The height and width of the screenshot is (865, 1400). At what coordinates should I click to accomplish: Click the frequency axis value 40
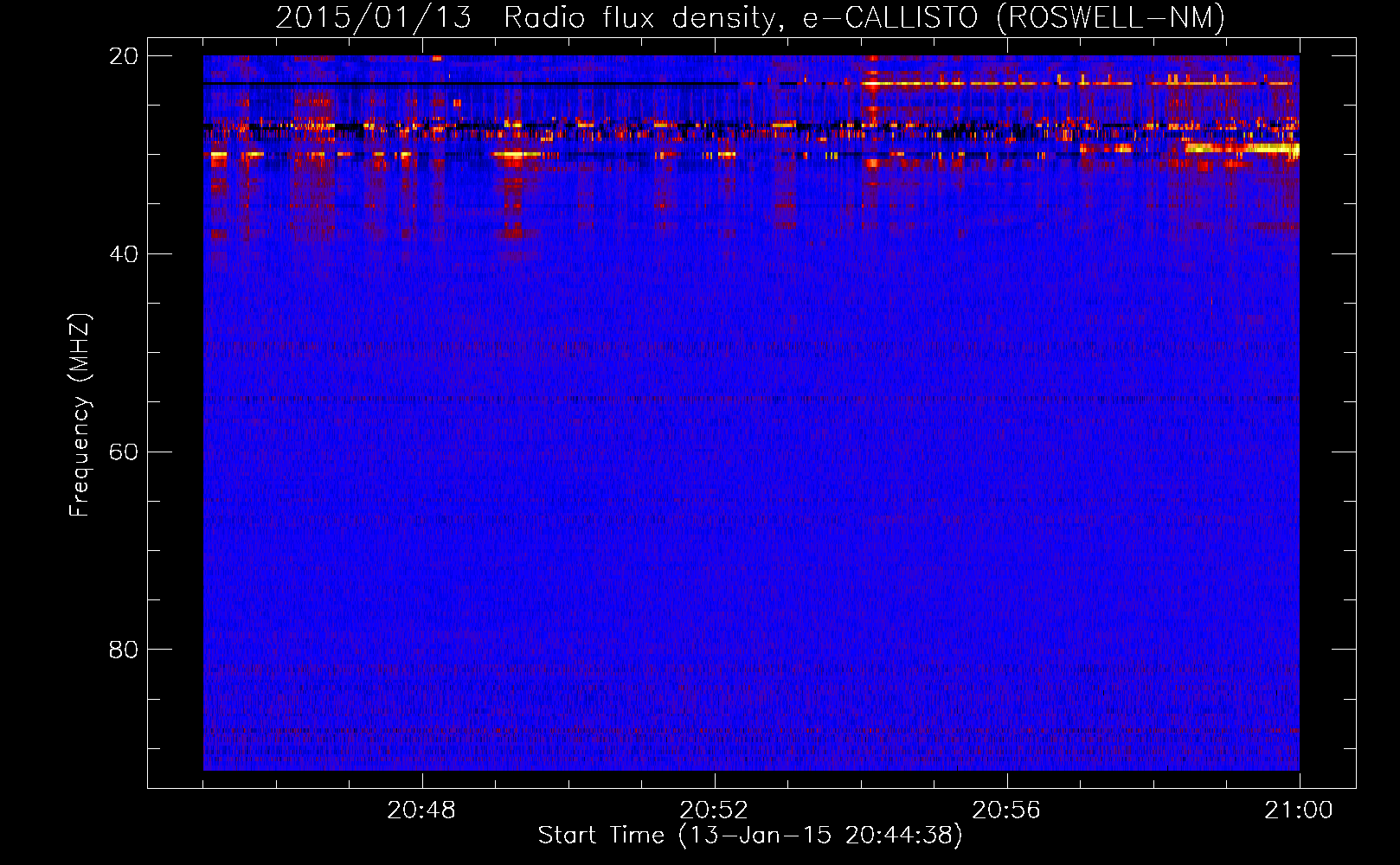click(x=124, y=254)
